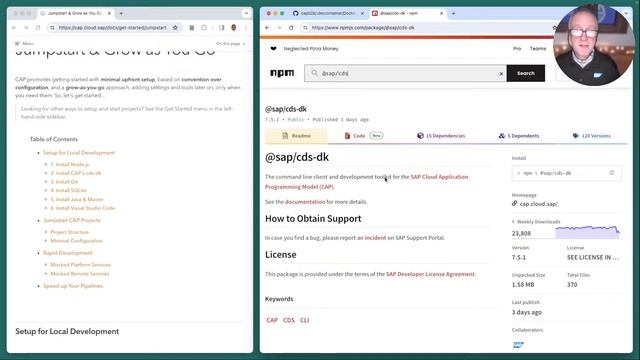
Task: Reload the npm package page
Action: (291, 28)
